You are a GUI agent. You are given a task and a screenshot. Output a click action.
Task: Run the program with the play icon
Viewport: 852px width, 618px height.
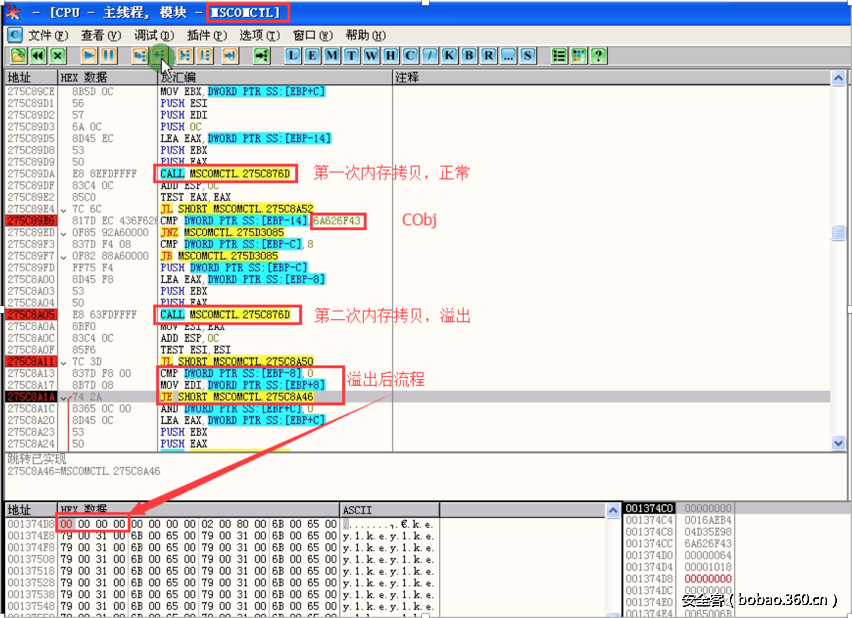click(x=88, y=56)
